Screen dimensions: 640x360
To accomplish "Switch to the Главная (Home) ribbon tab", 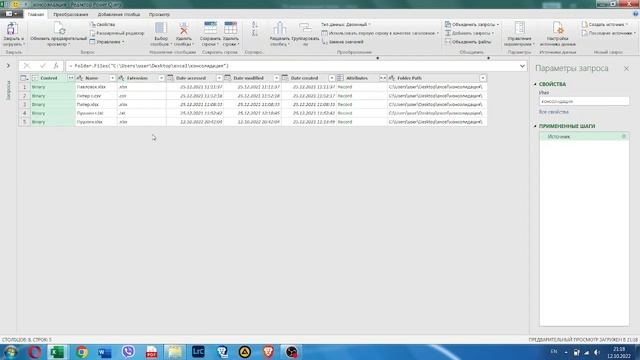I will [x=36, y=14].
